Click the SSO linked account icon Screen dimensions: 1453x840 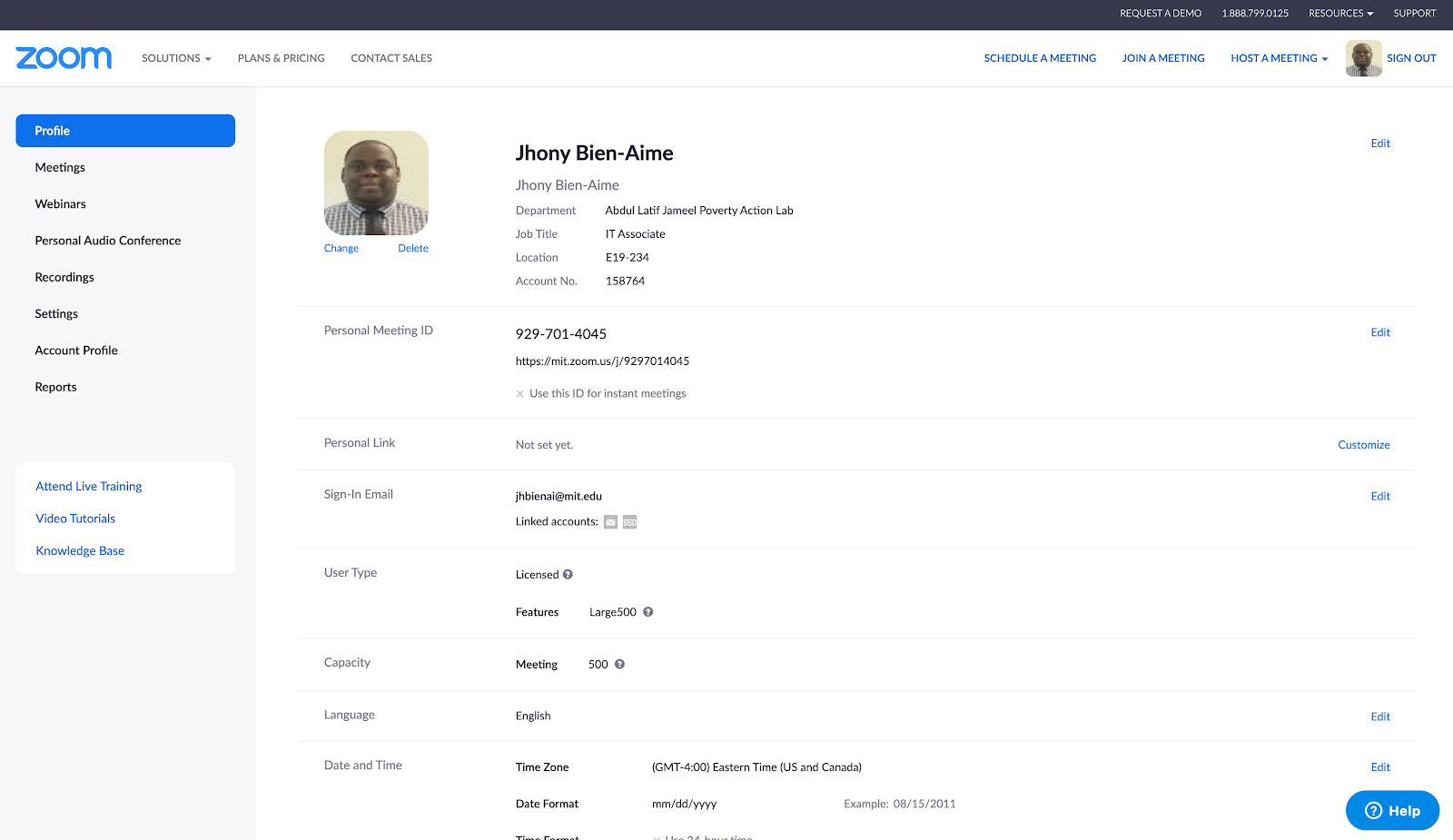click(629, 522)
